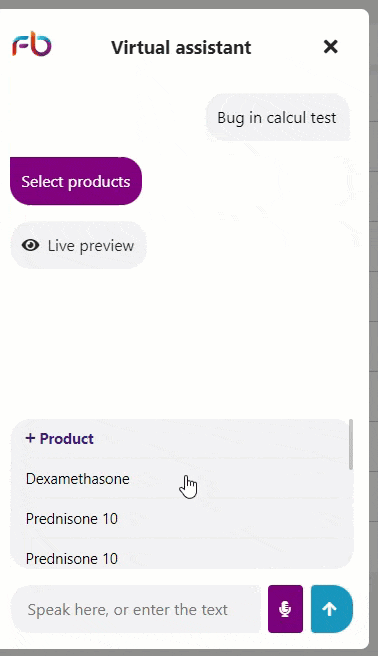
Task: Send message with the up-arrow button
Action: [x=332, y=609]
